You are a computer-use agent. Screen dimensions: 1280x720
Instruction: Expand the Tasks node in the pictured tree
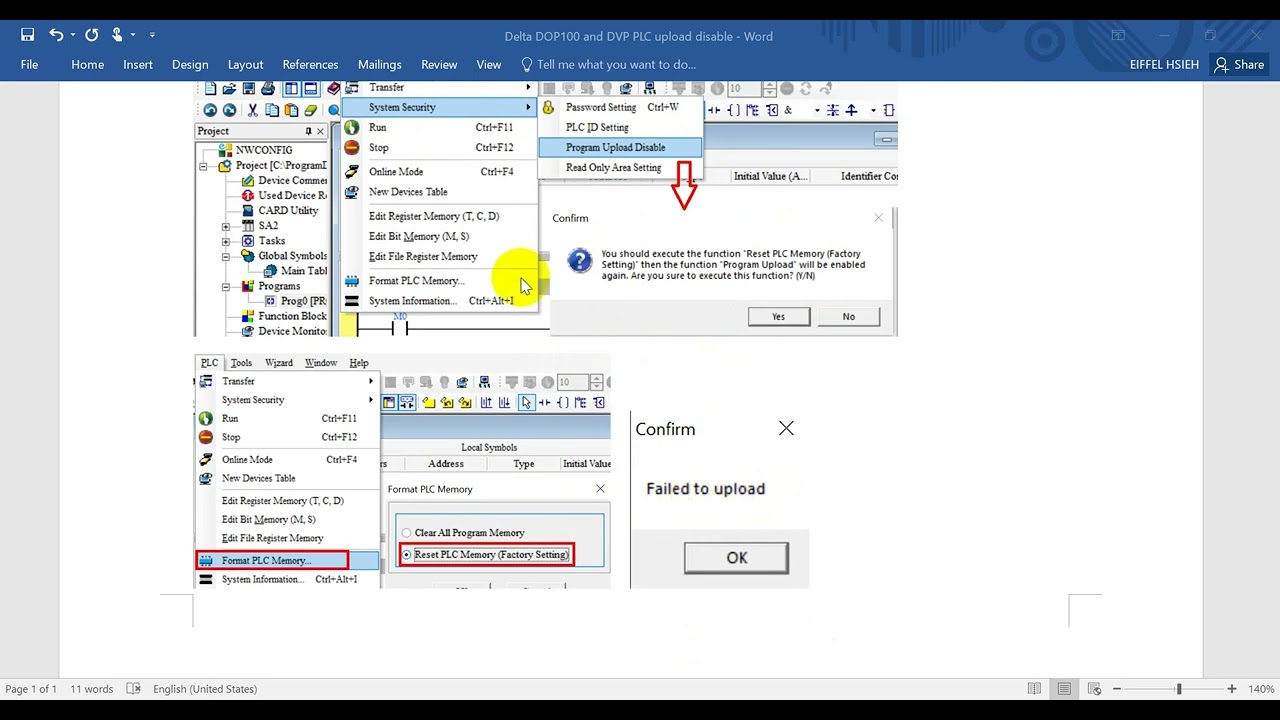coord(226,241)
